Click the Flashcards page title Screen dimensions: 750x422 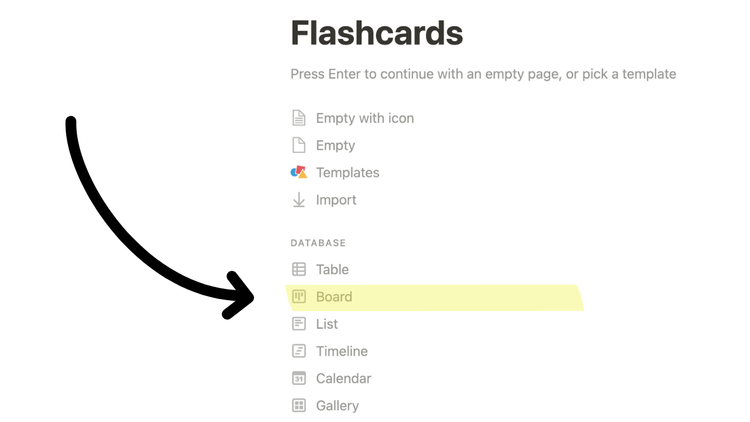pos(376,34)
